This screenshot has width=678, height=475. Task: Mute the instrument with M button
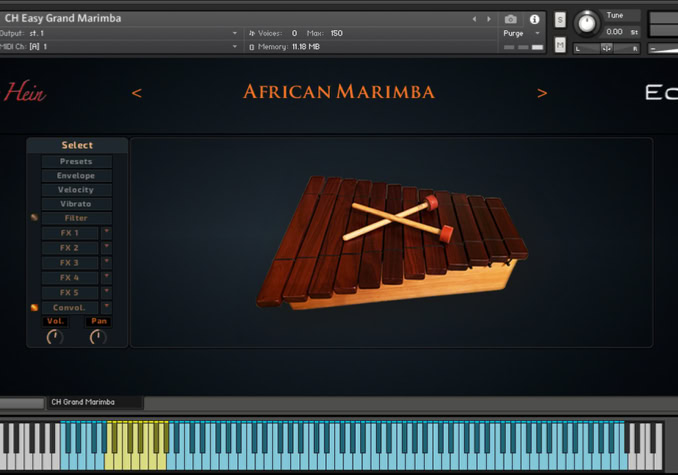[560, 45]
